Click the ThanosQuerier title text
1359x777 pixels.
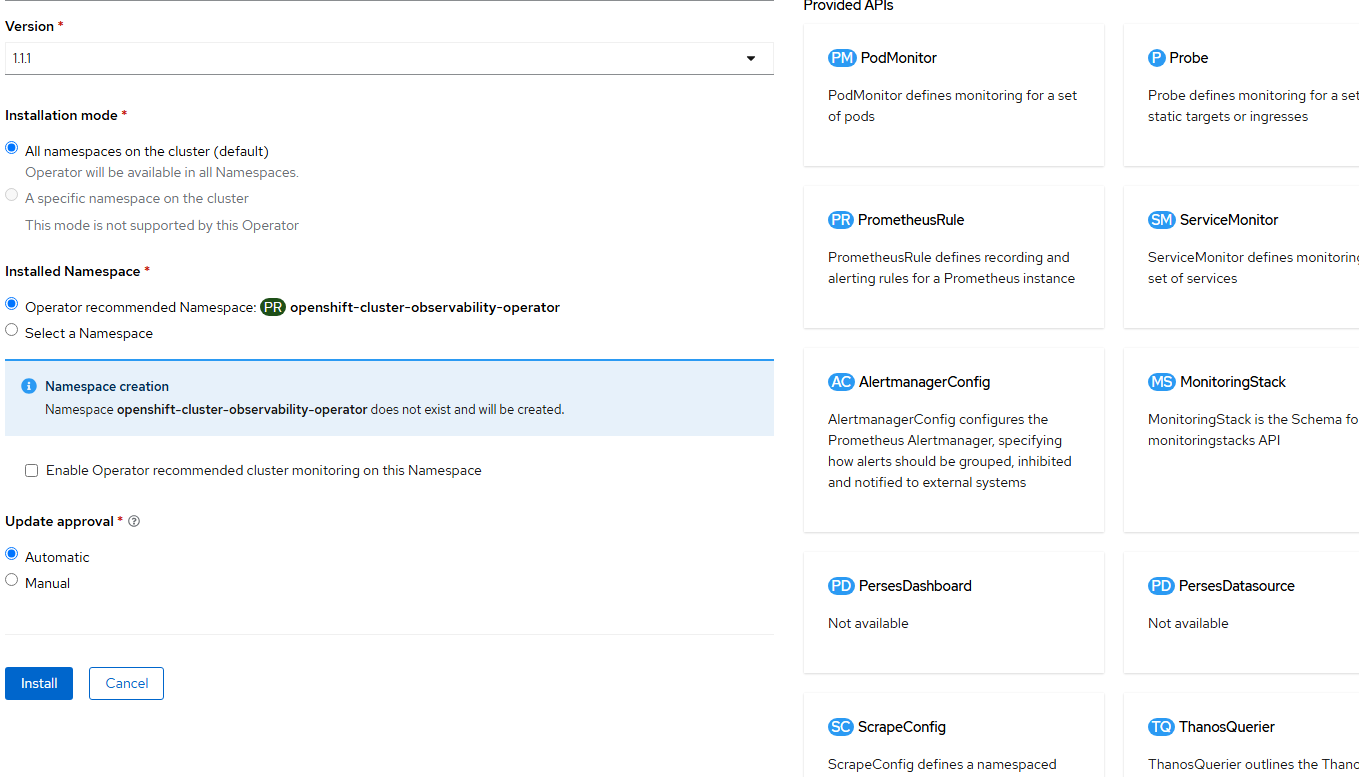pos(1227,727)
